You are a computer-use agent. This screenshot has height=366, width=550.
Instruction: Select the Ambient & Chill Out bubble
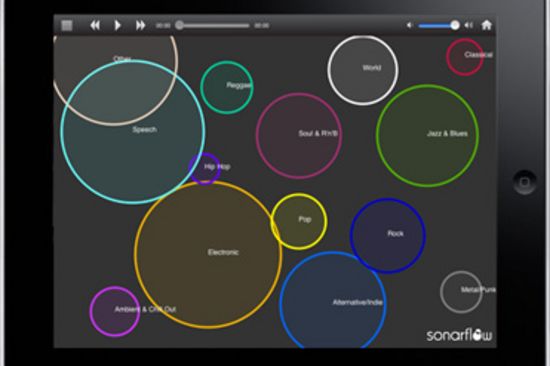[115, 311]
